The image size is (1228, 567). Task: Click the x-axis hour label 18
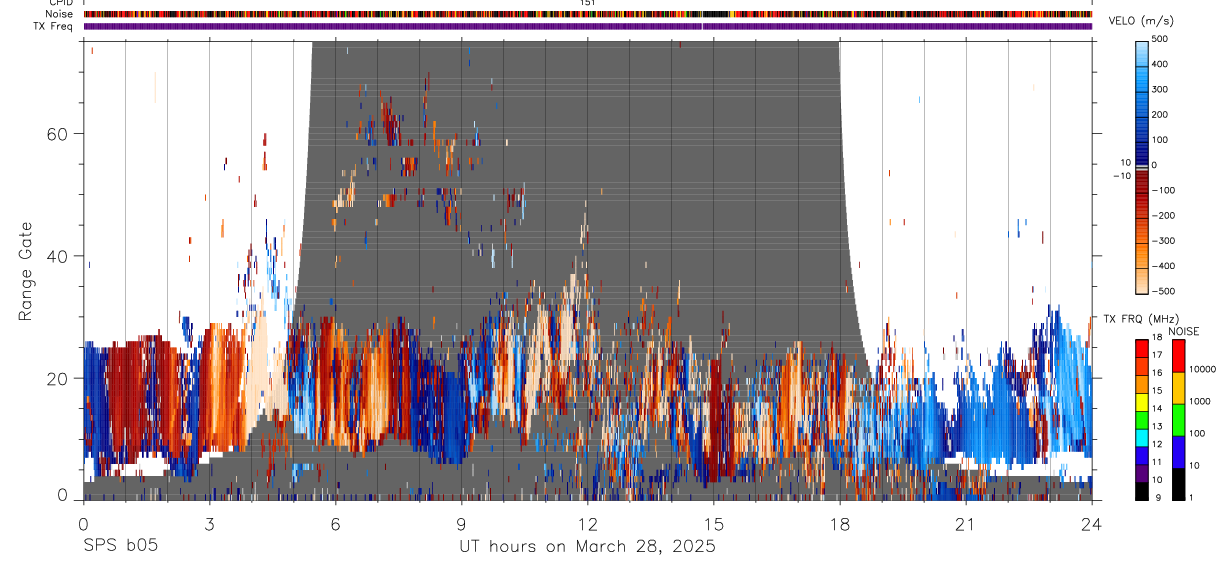(840, 523)
